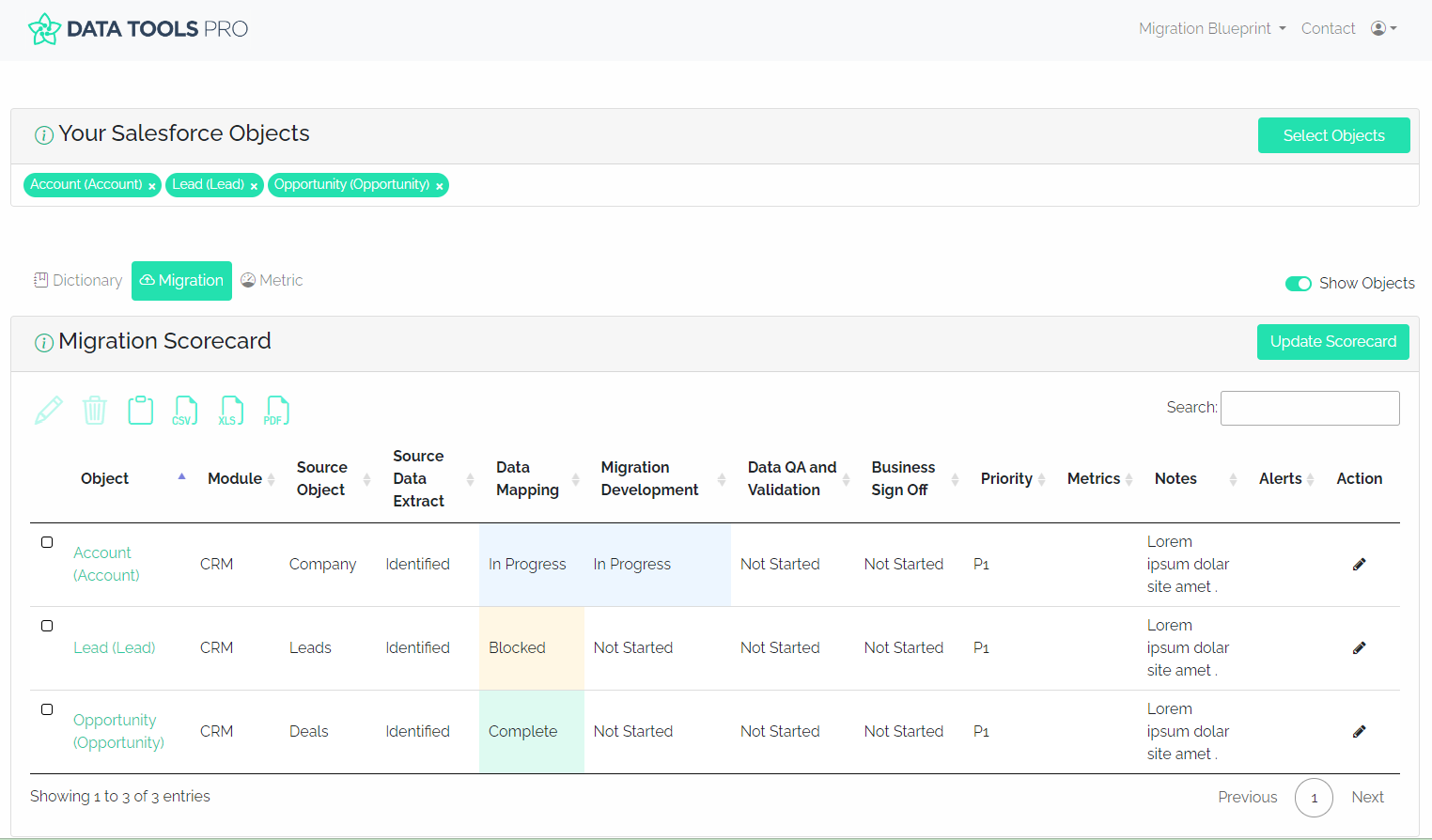Open the Migration Blueprint dropdown menu

1211,29
